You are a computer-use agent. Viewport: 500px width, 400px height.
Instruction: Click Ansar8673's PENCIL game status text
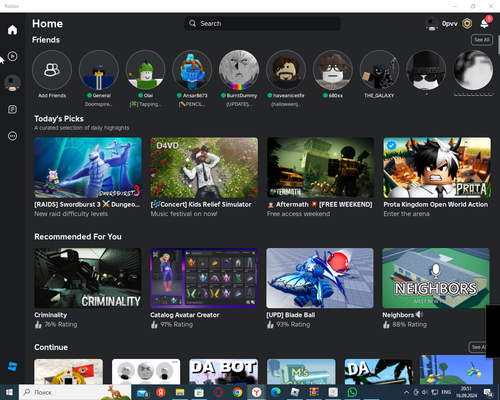pyautogui.click(x=192, y=104)
